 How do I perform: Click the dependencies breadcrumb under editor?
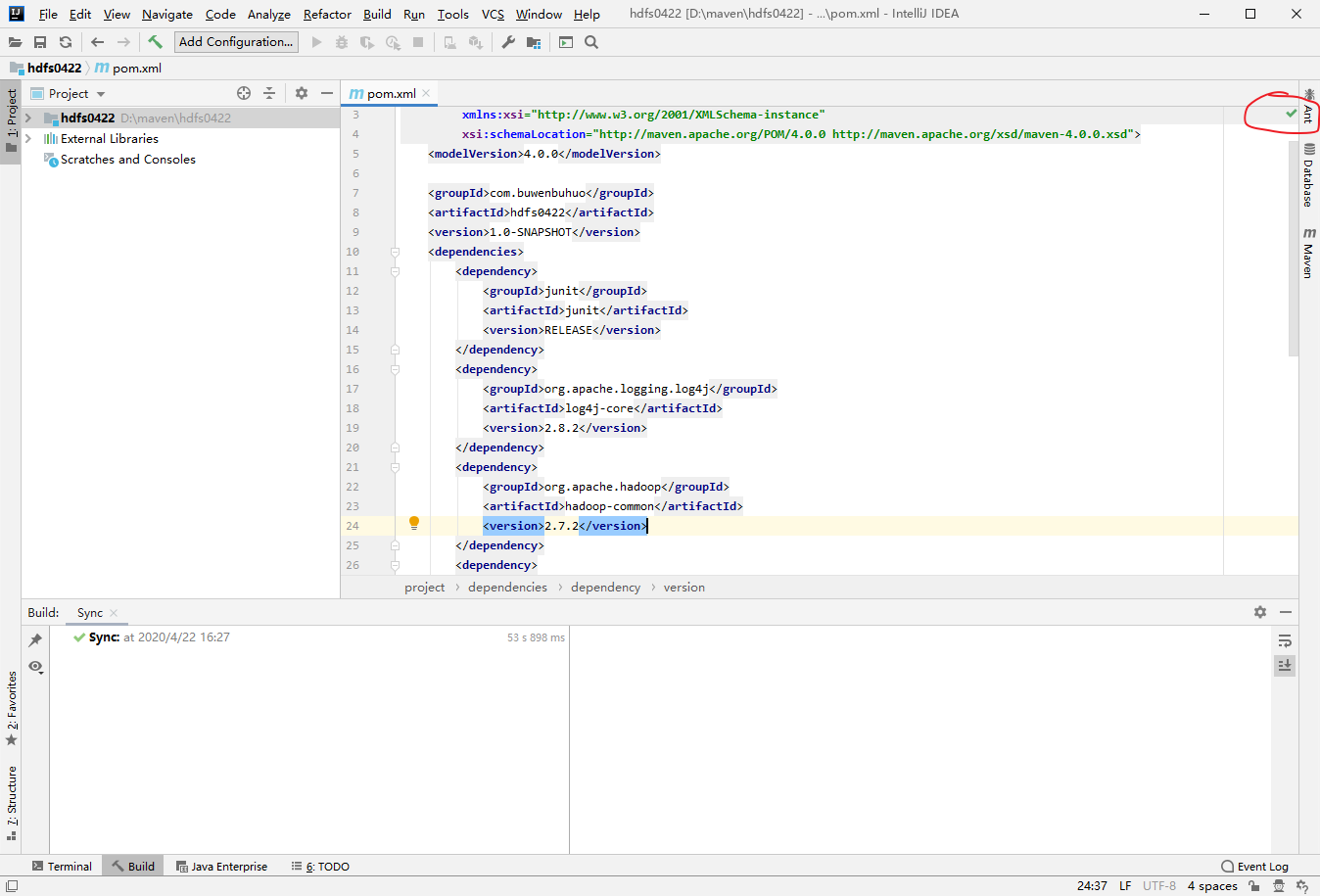point(507,588)
